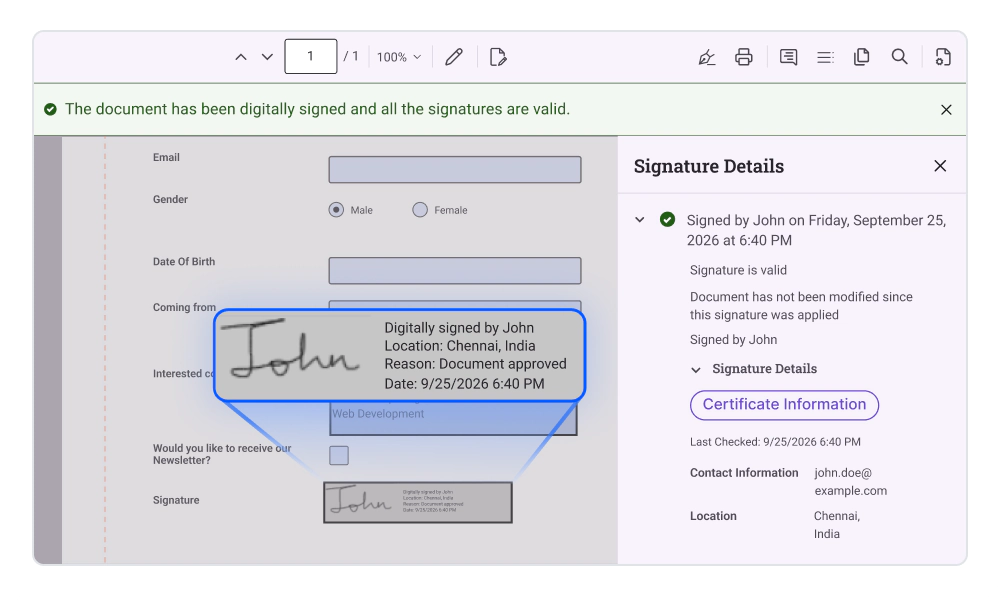Open the 100% zoom dropdown
The height and width of the screenshot is (600, 1000).
point(399,57)
